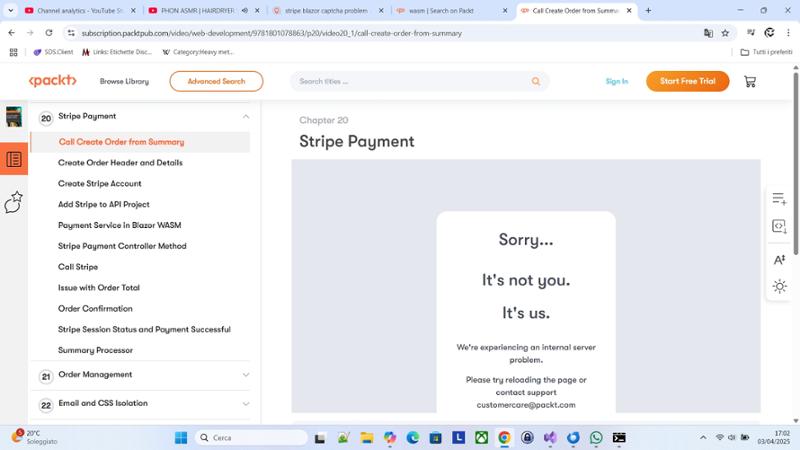This screenshot has height=450, width=800.
Task: Open the tab search dropdown arrow
Action: [x=10, y=10]
